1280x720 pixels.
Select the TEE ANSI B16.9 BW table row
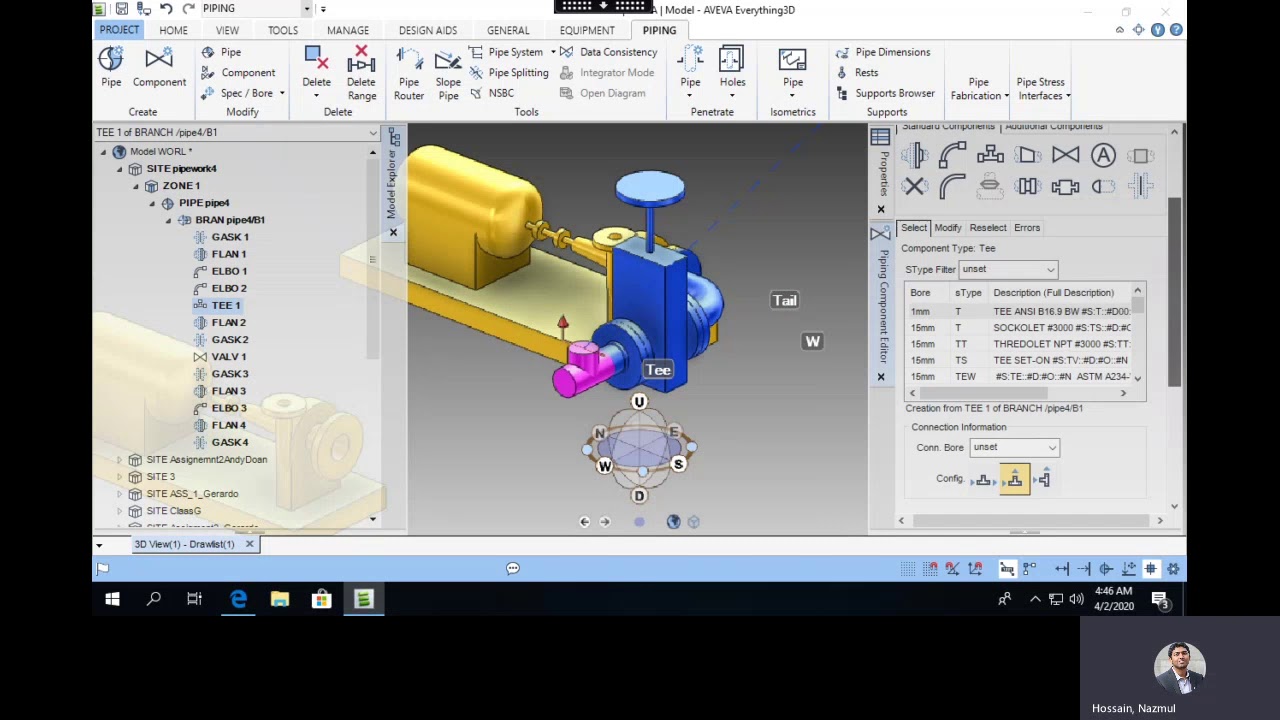click(1019, 312)
